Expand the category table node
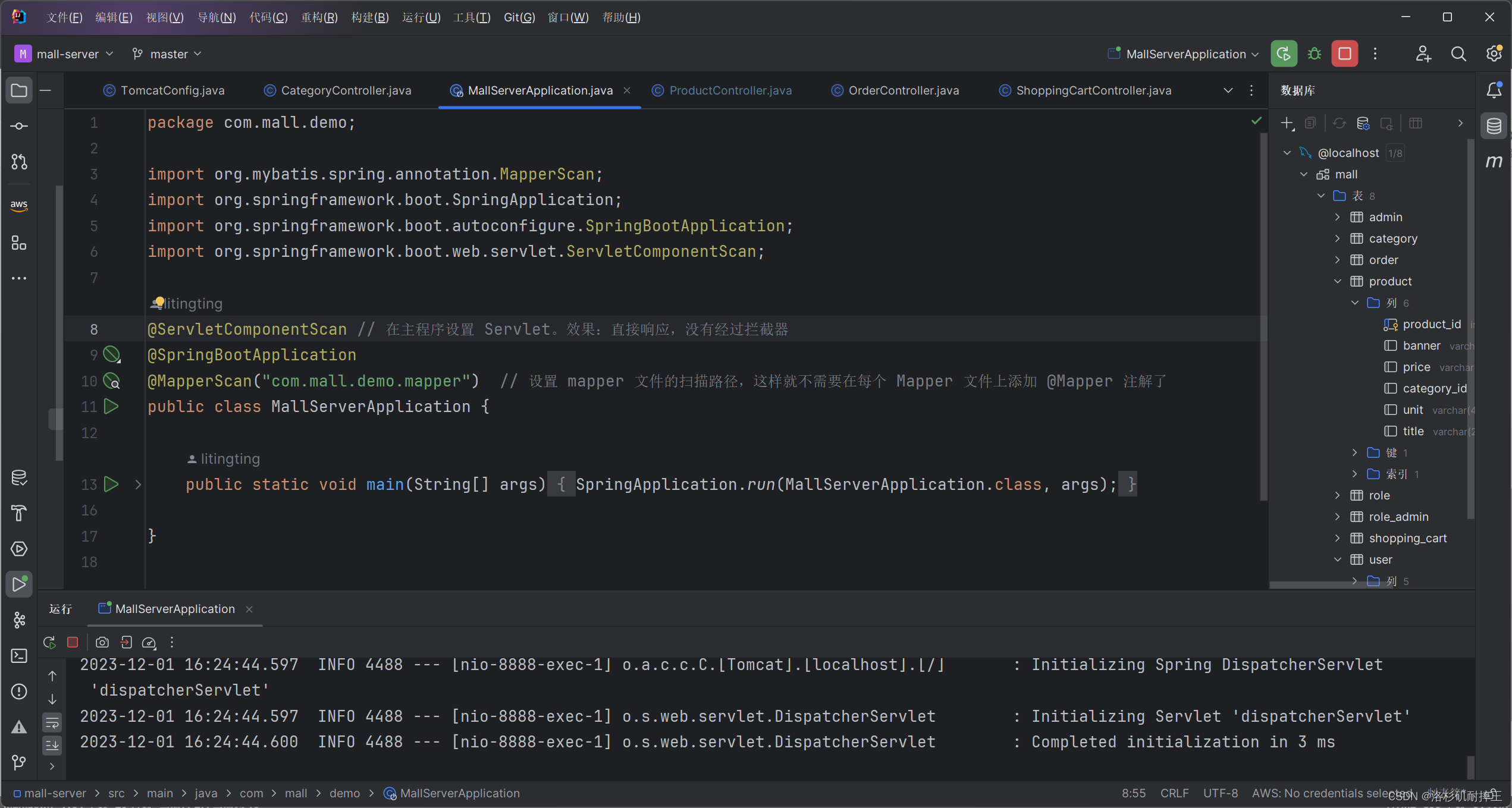 pyautogui.click(x=1338, y=238)
